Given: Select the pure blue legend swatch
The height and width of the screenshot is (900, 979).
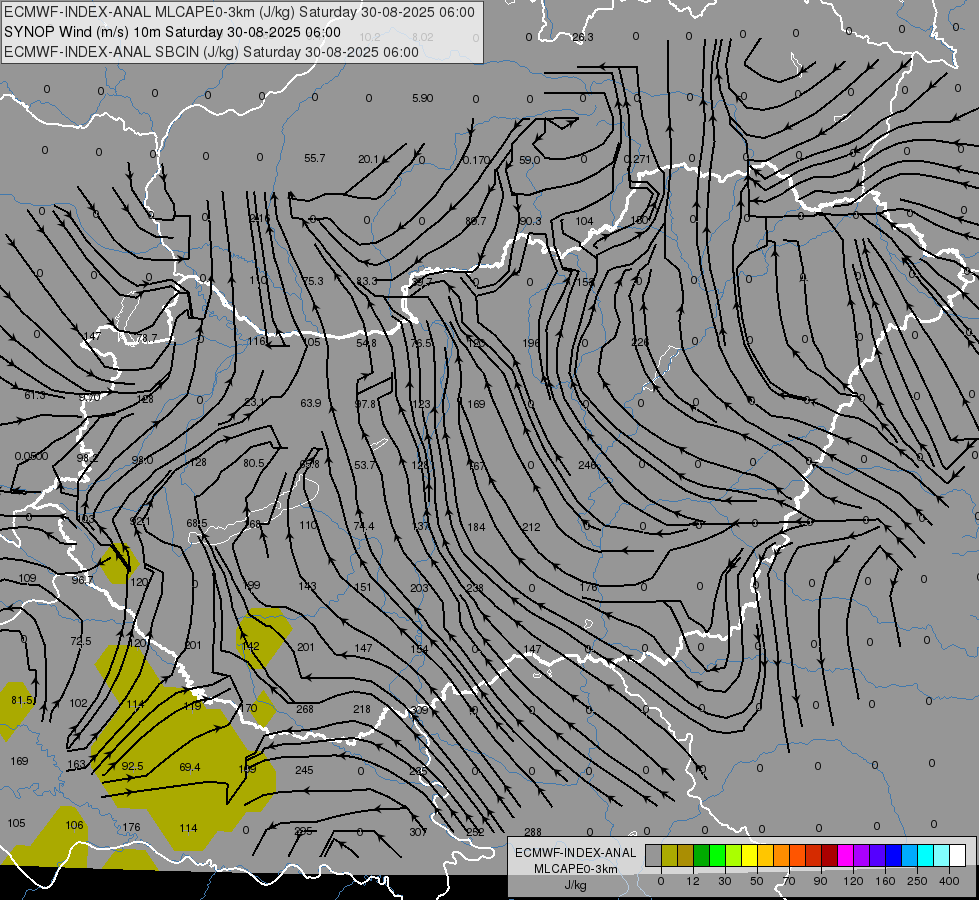Looking at the screenshot, I should 893,855.
